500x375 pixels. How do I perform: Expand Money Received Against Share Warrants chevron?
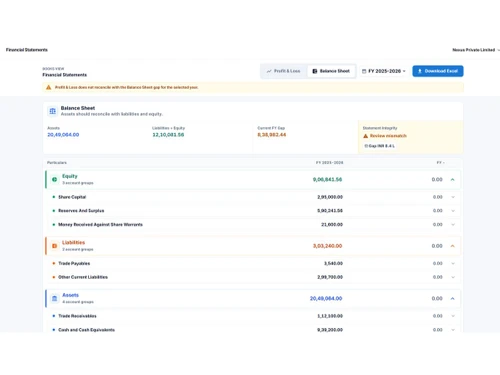[x=453, y=225]
